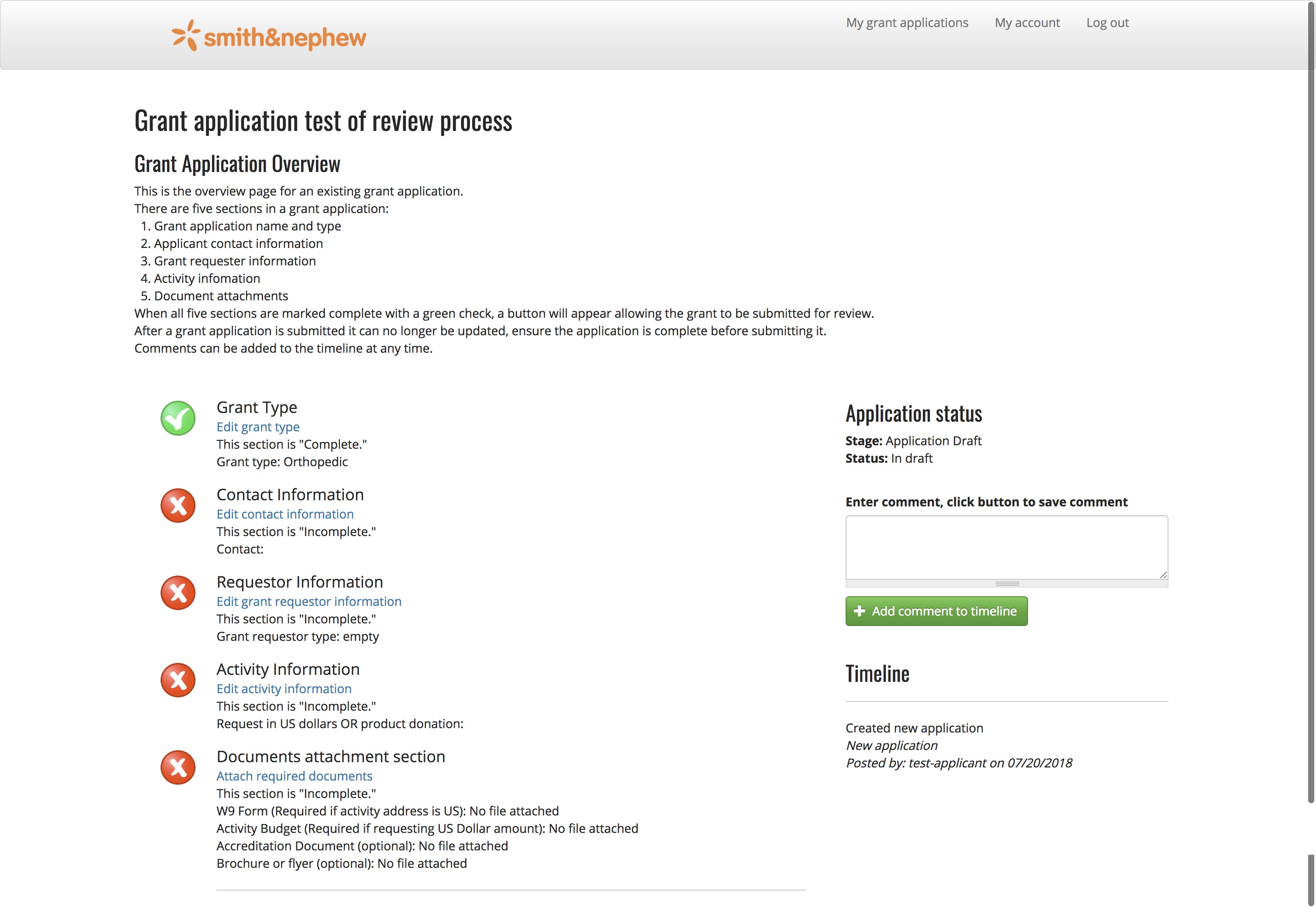Follow the Edit grant requestor information link

coord(309,602)
